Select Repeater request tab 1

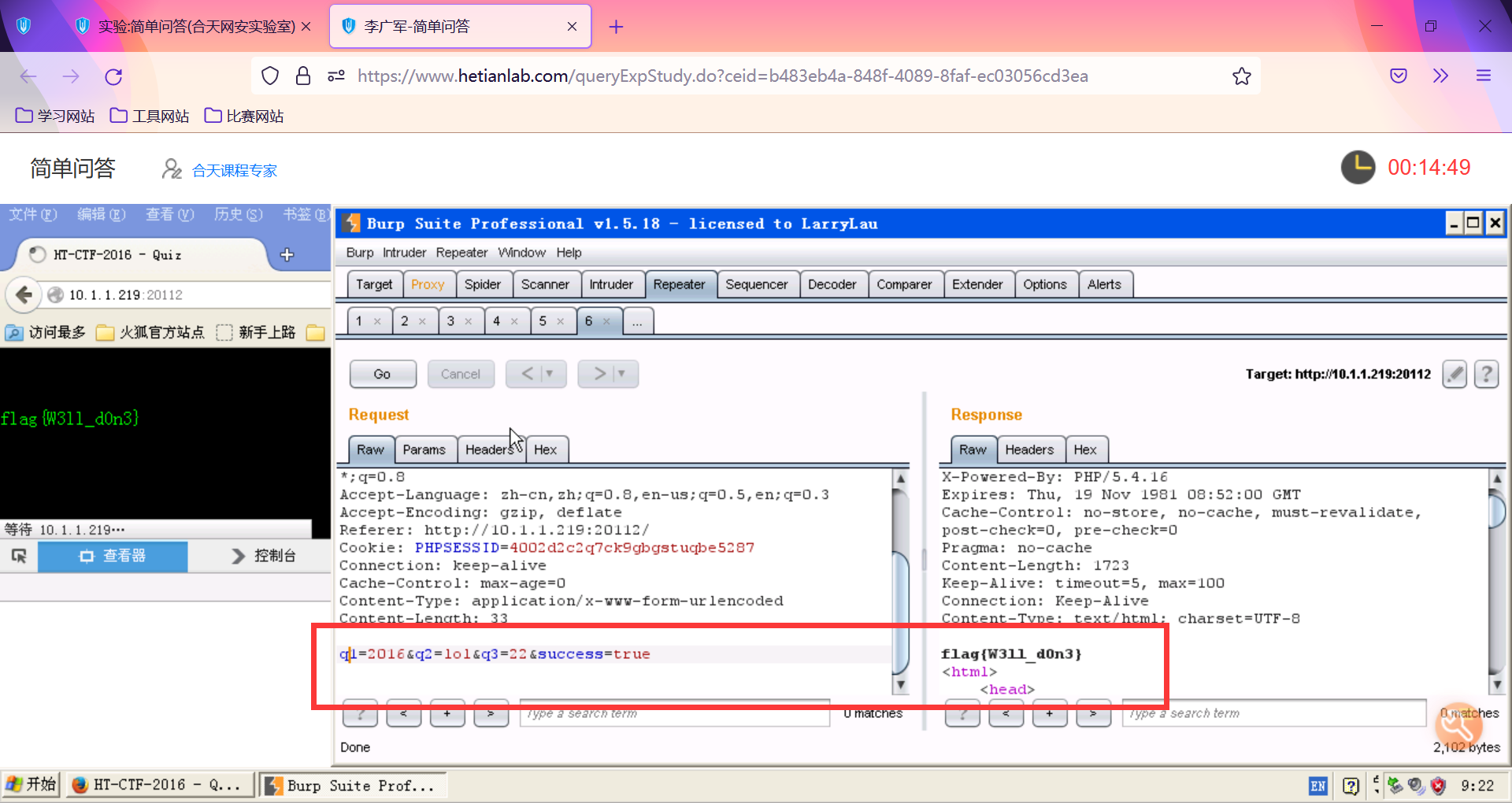[x=359, y=321]
